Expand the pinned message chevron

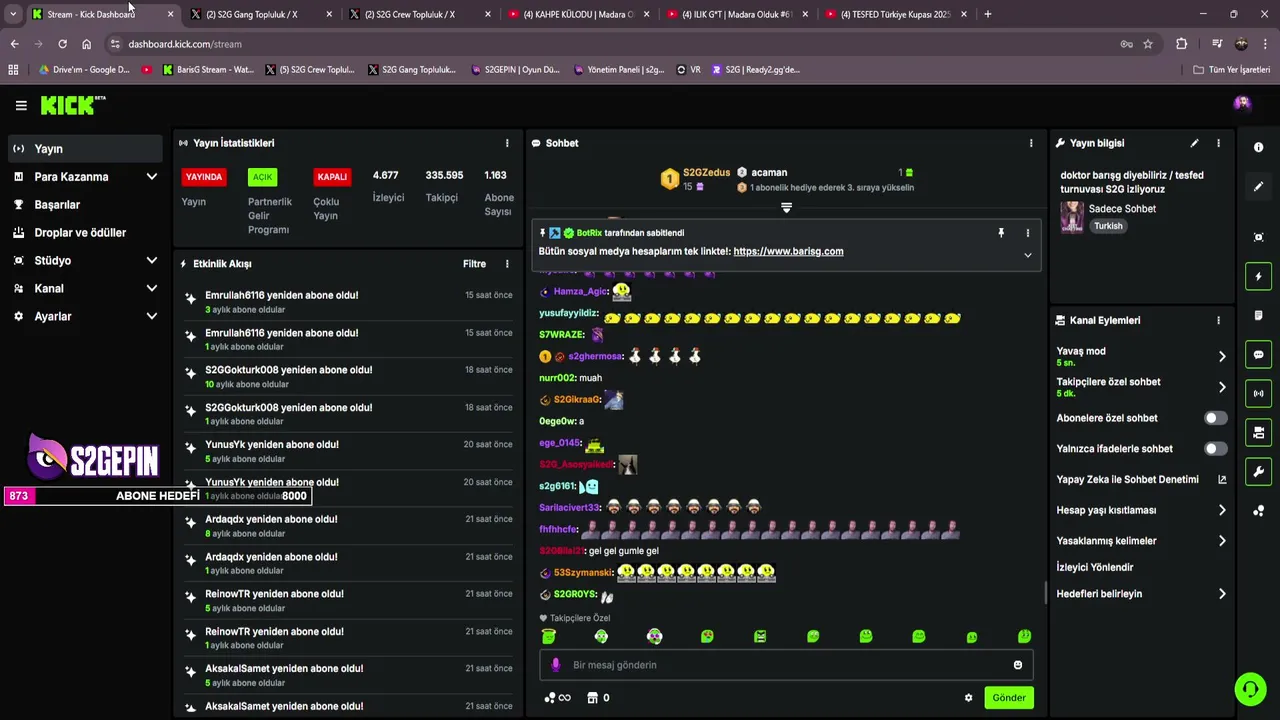1027,255
